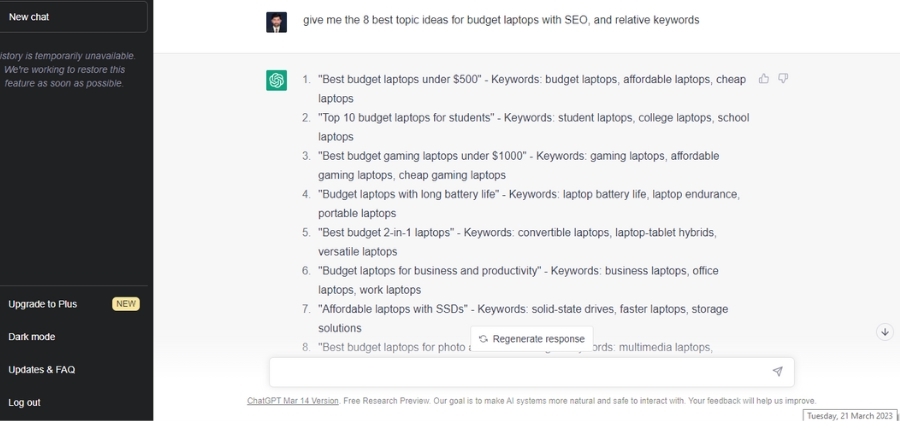This screenshot has height=430, width=900.
Task: Click the thumbs up feedback icon
Action: 763,79
